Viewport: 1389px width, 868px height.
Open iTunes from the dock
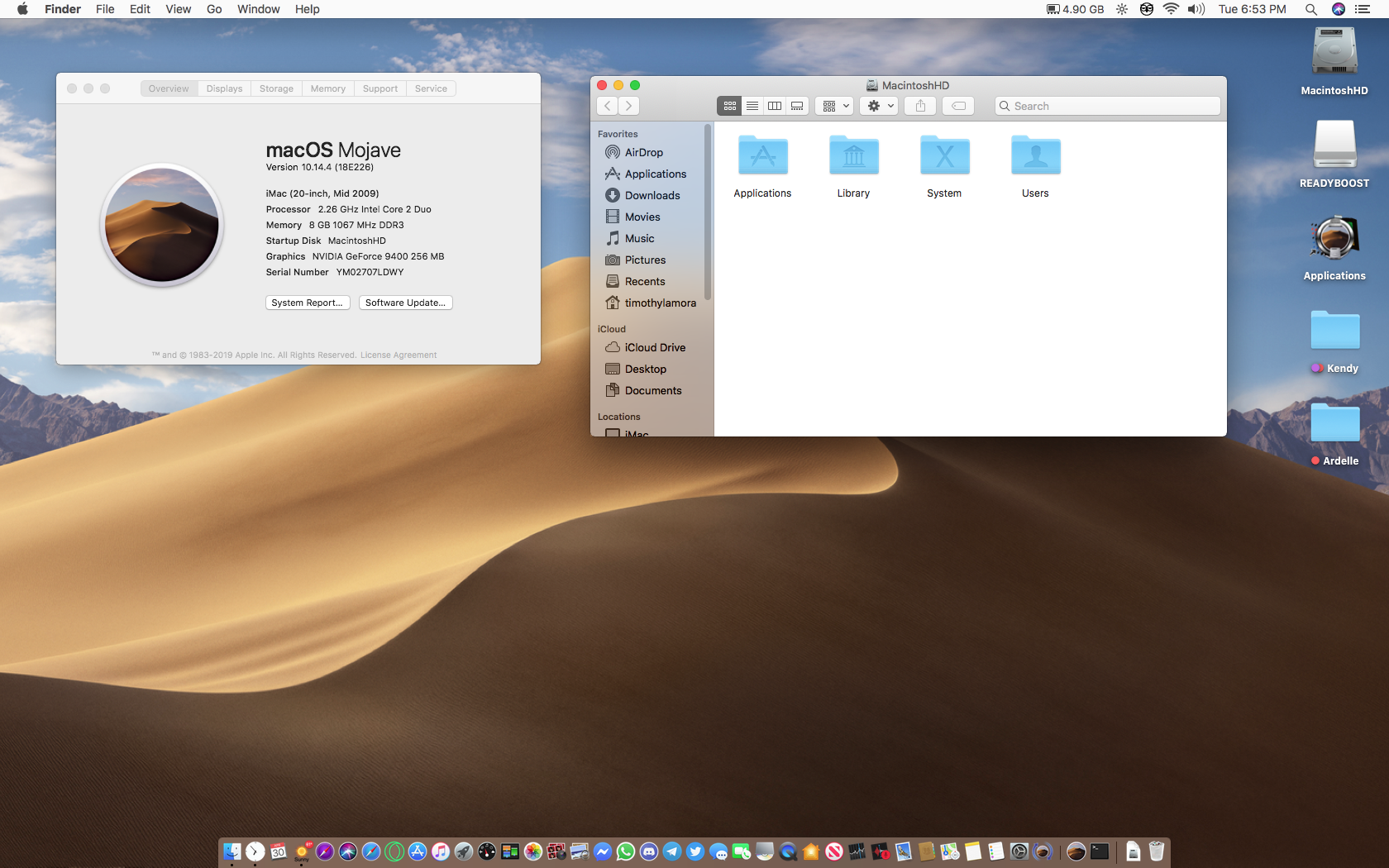click(441, 851)
